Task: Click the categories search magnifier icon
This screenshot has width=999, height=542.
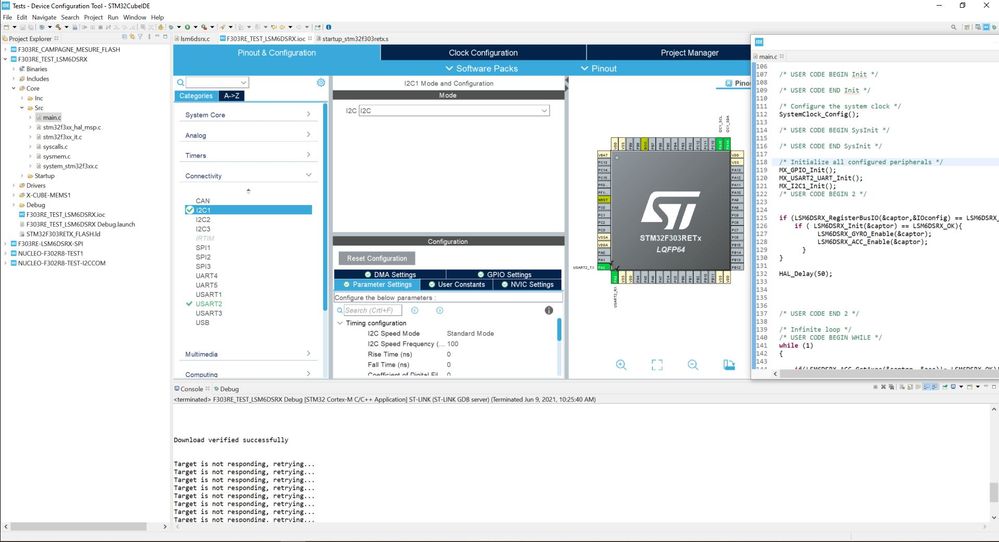Action: pyautogui.click(x=181, y=83)
